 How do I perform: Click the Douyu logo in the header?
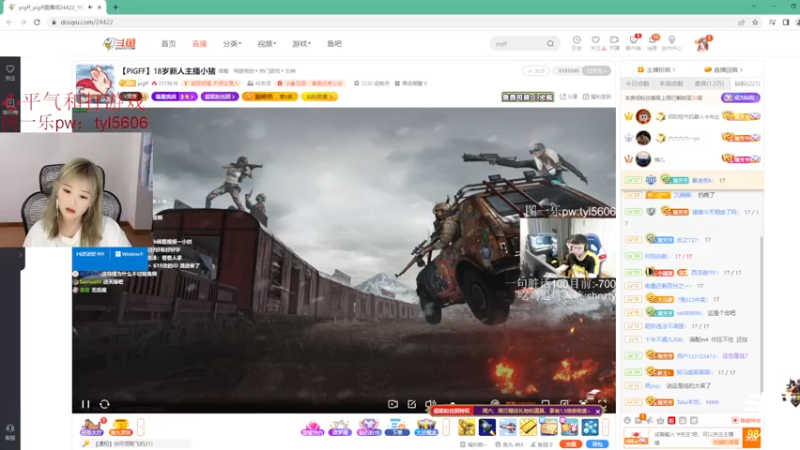(119, 44)
